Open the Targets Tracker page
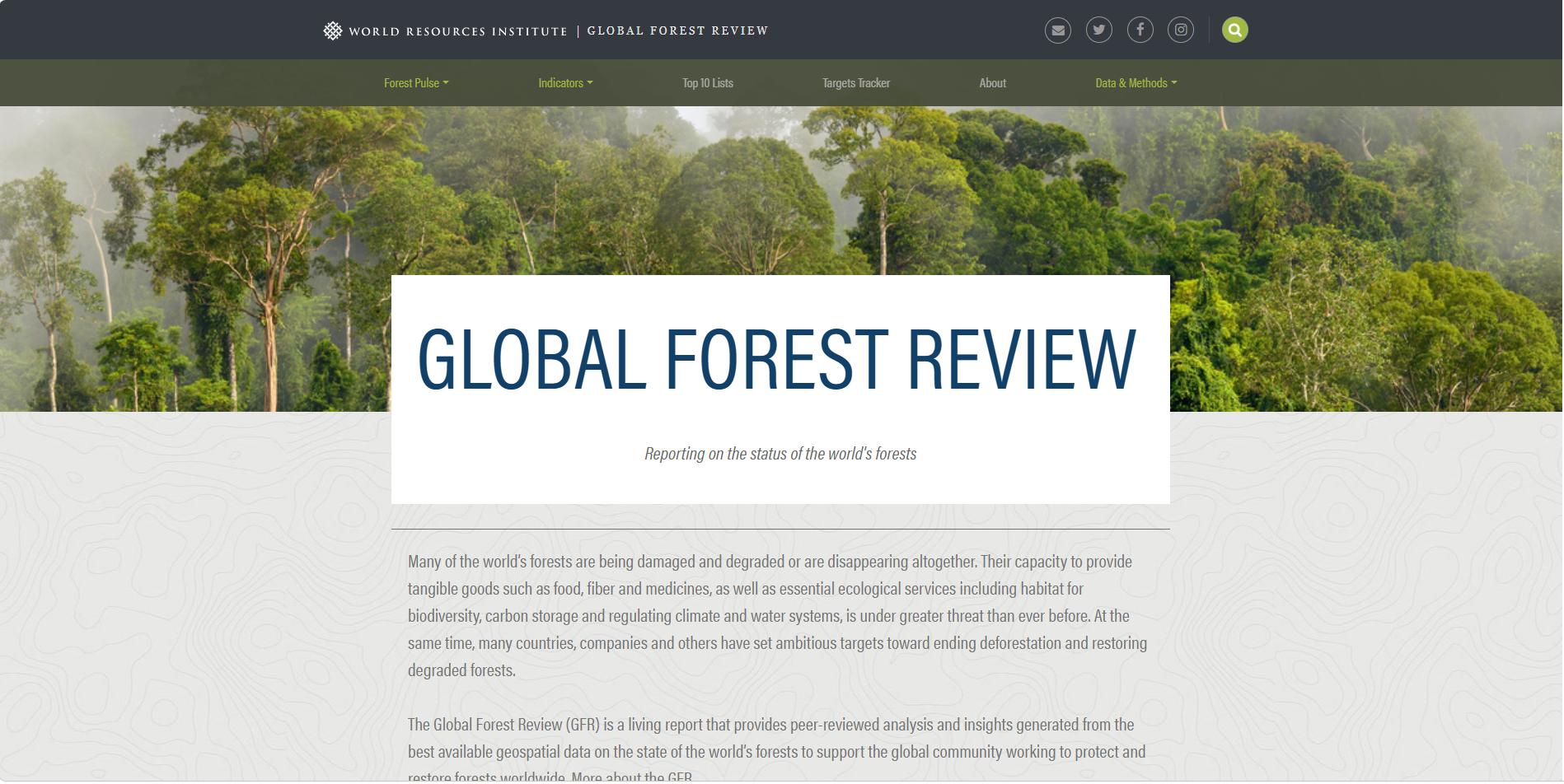Image resolution: width=1564 pixels, height=784 pixels. [856, 83]
